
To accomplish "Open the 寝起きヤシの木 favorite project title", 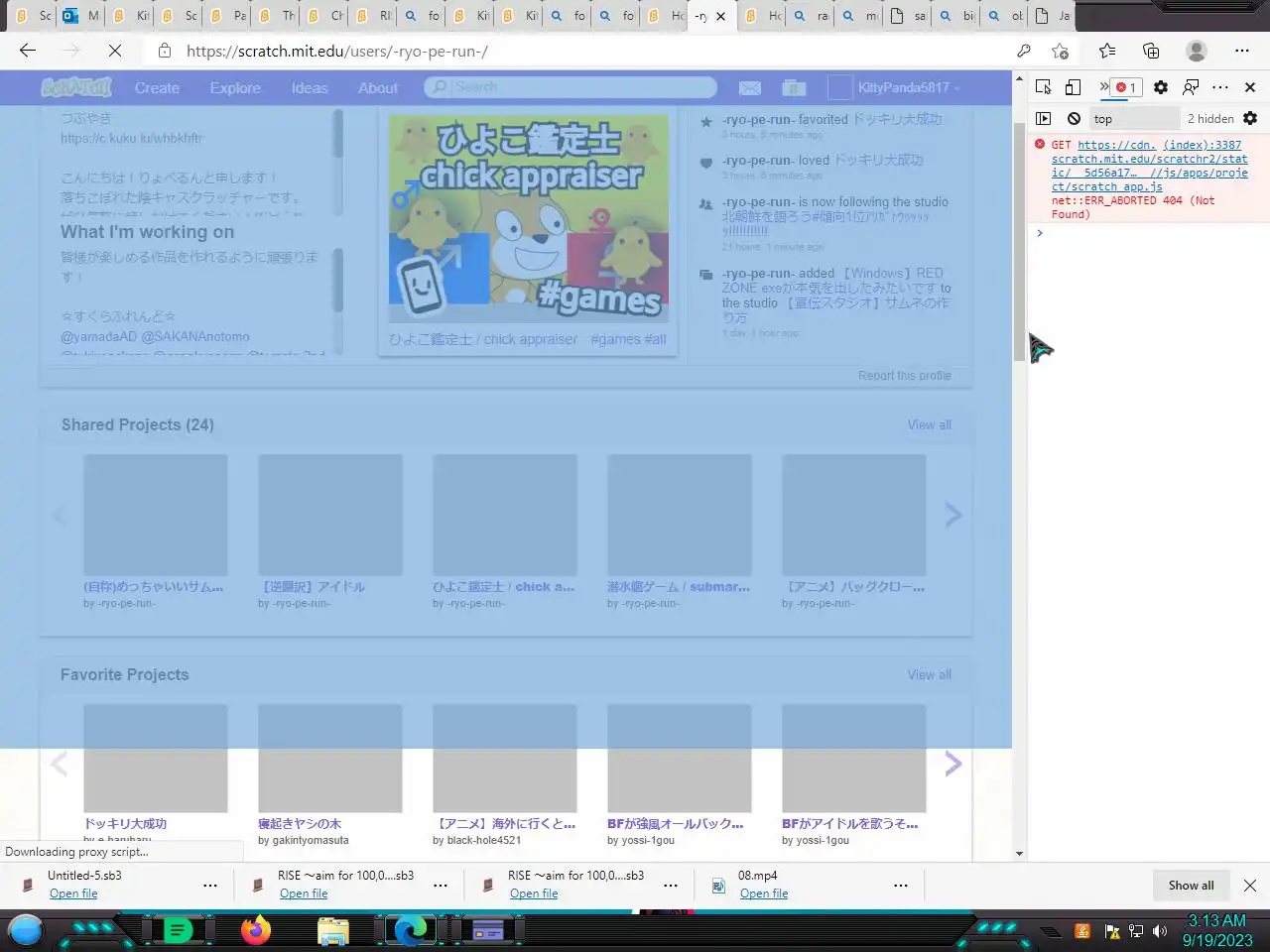I will coord(300,823).
